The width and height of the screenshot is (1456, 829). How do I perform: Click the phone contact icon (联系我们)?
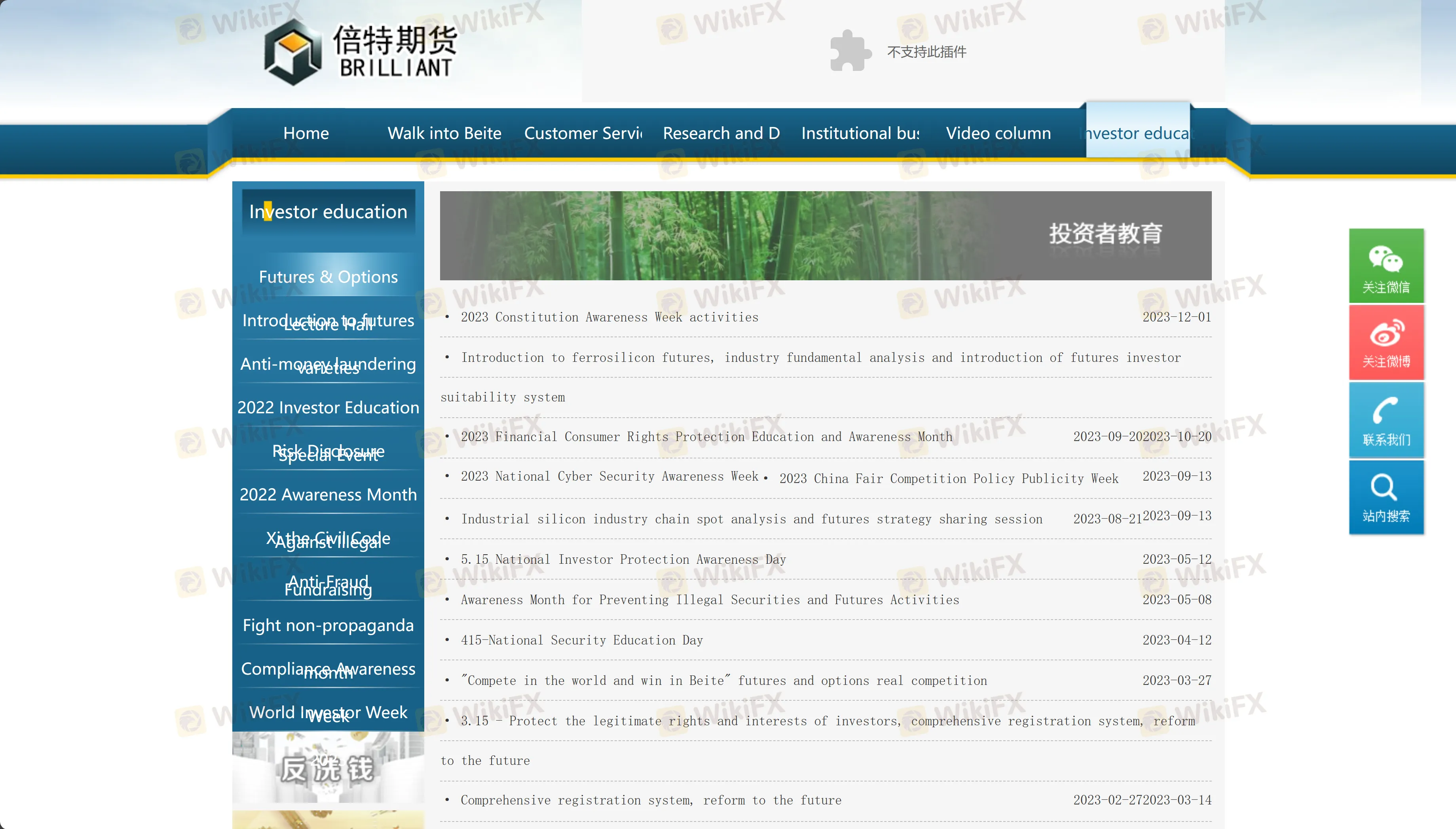[1387, 420]
